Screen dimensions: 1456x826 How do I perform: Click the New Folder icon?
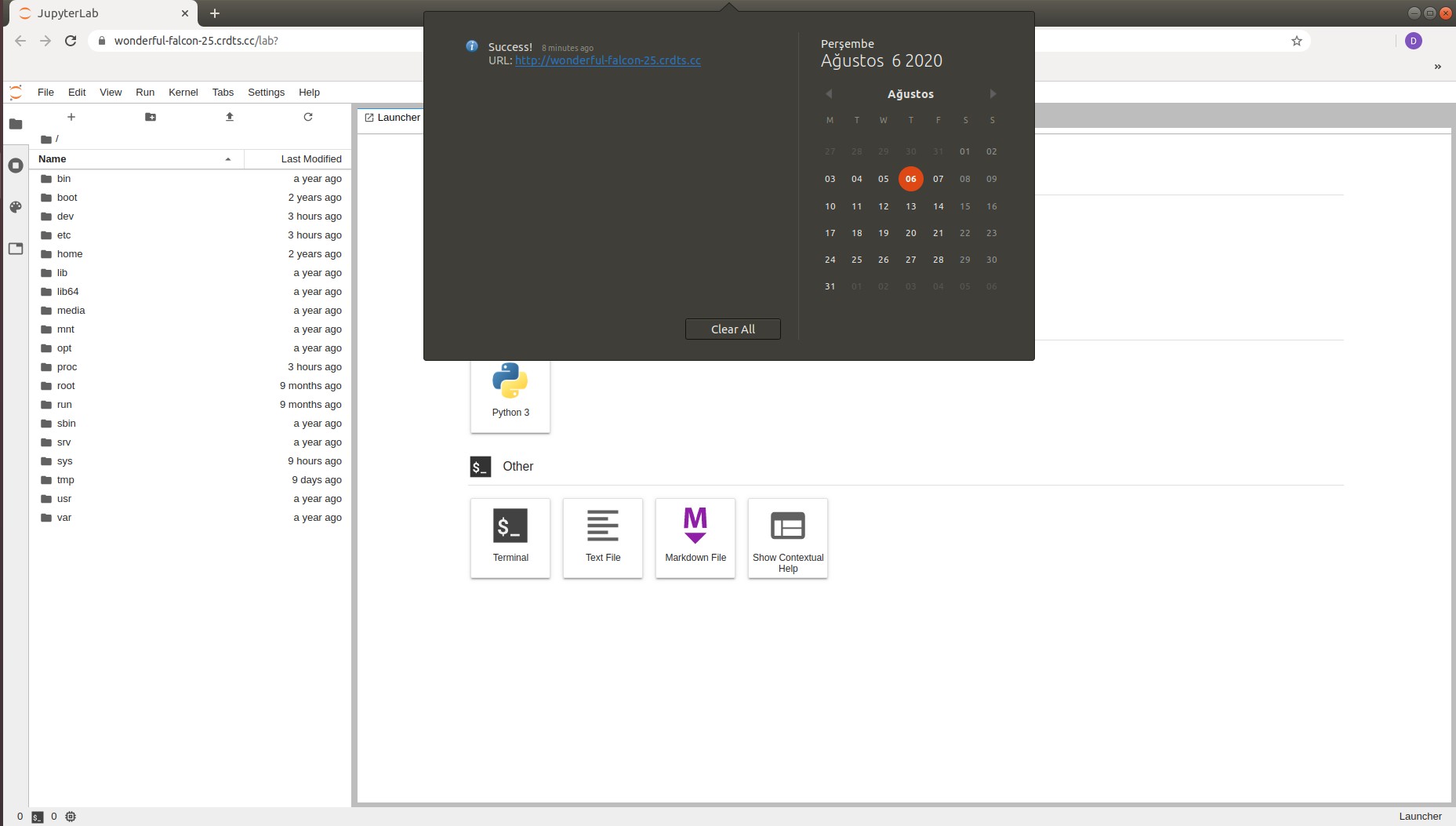pos(151,117)
